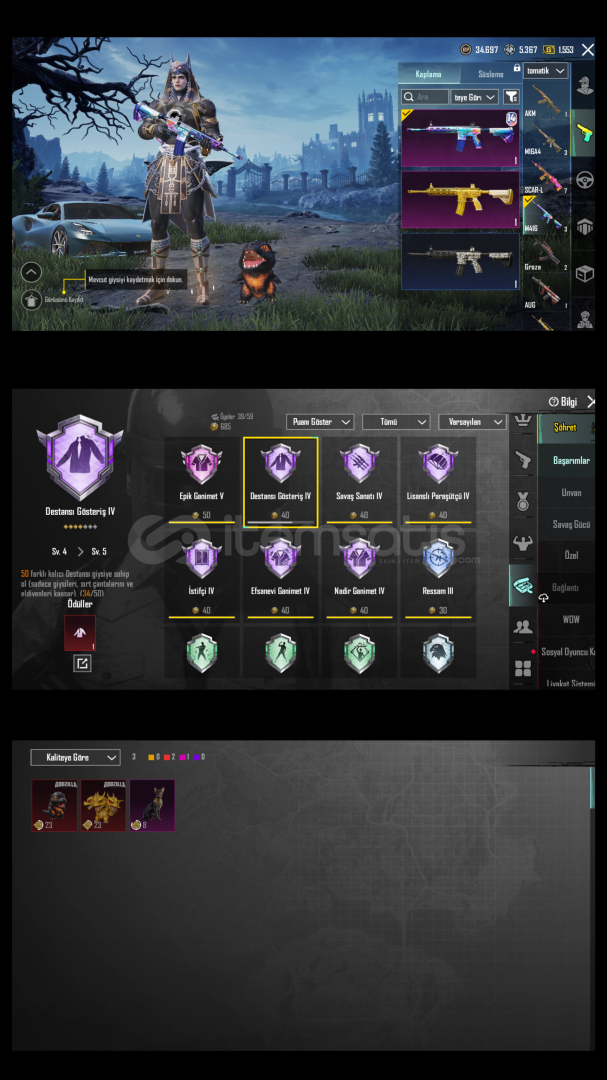
Task: Open the friends group icon in sidebar
Action: pyautogui.click(x=523, y=627)
